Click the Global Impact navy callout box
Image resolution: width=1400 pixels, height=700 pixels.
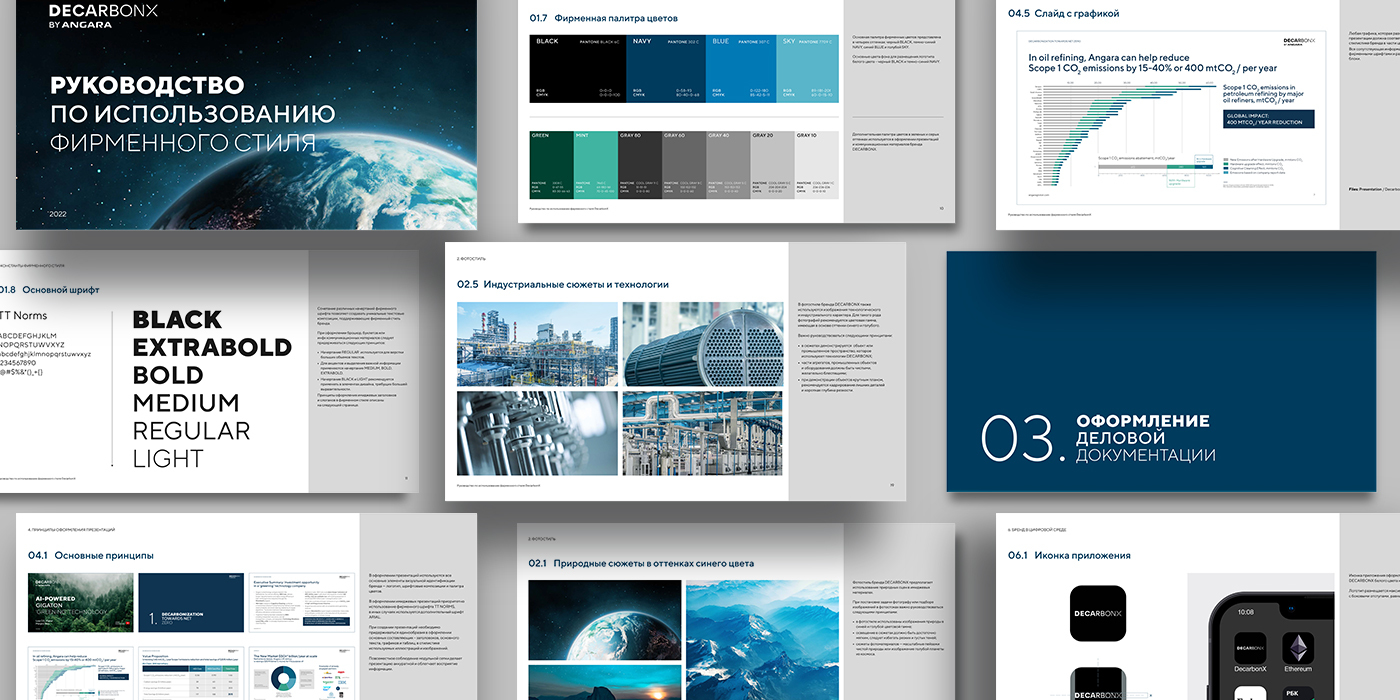click(x=1268, y=119)
